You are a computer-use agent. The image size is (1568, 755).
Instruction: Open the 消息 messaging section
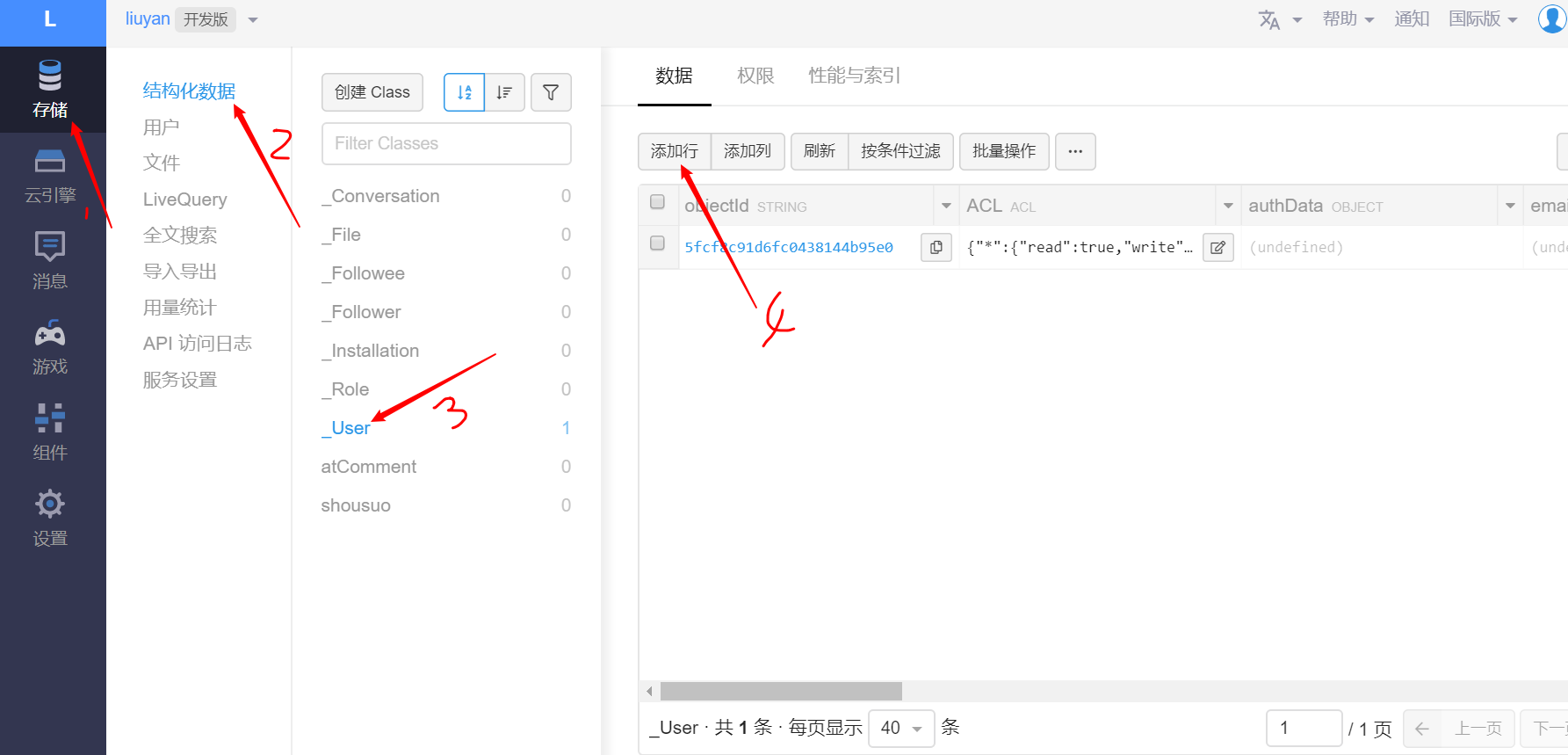tap(50, 260)
